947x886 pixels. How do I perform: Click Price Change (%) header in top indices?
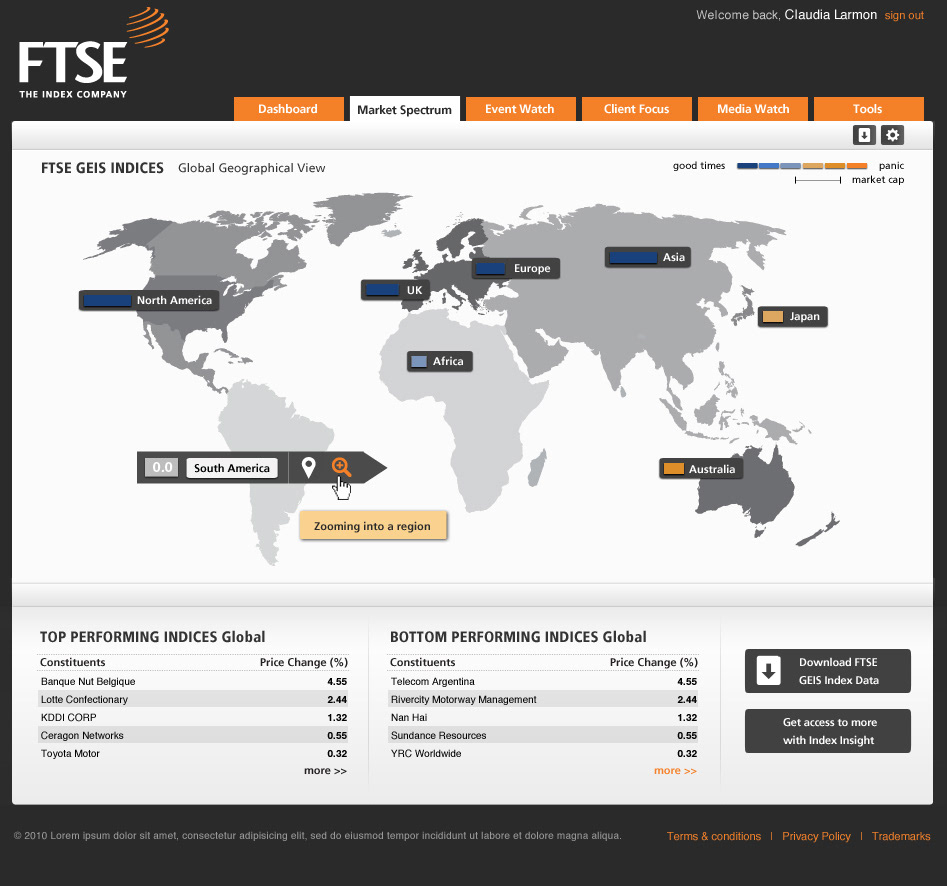coord(304,662)
